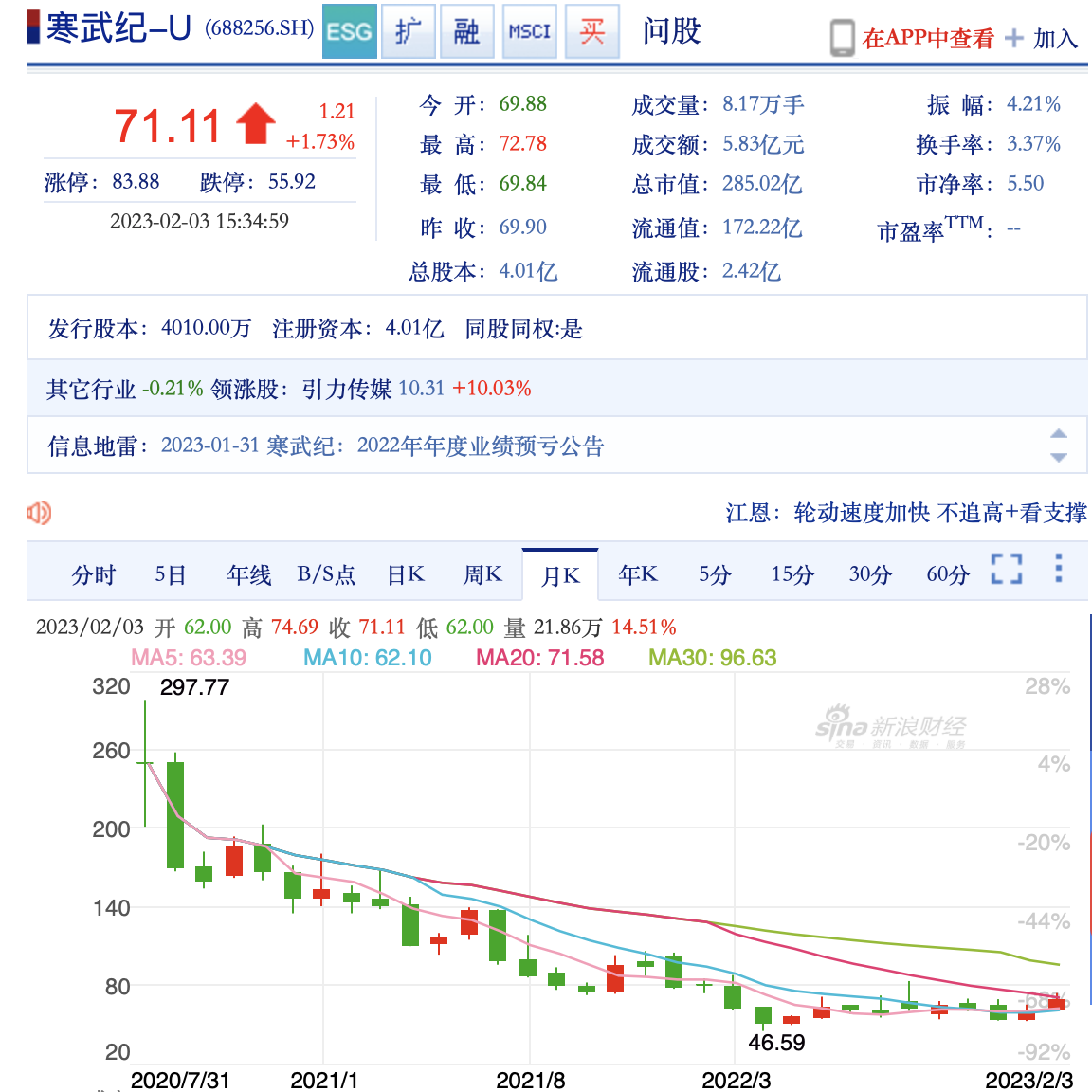Click 加入 to add to watchlist
1092x1092 pixels.
pyautogui.click(x=1056, y=39)
